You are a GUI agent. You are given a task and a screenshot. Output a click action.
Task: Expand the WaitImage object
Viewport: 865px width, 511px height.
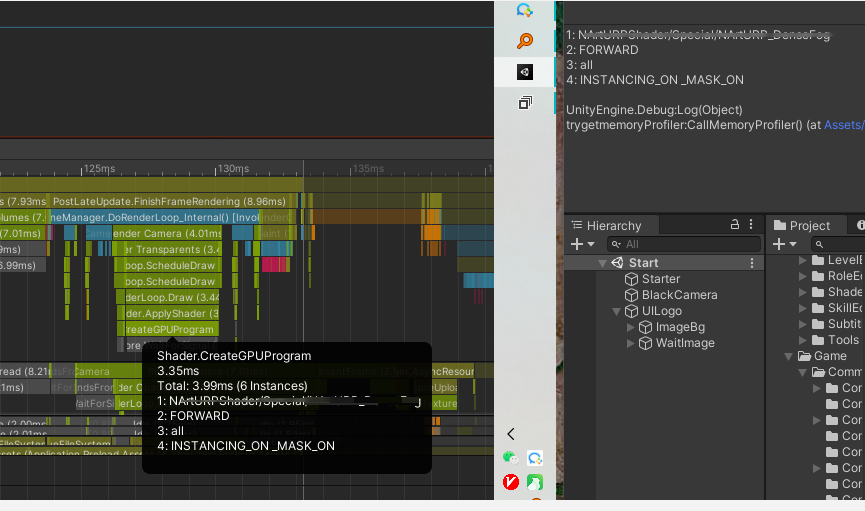[631, 343]
